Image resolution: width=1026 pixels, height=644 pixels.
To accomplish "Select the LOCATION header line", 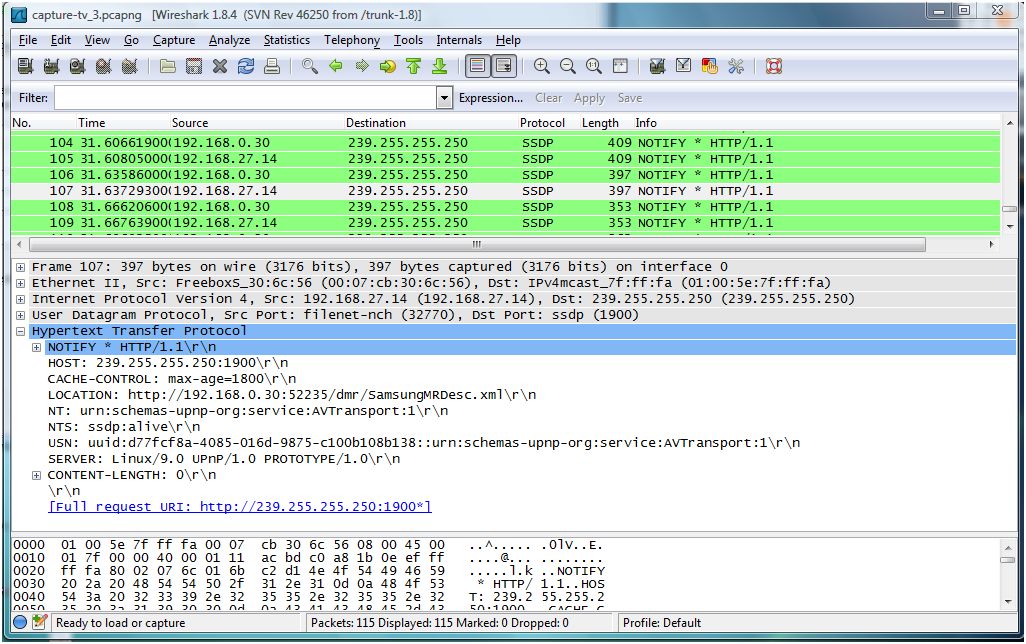I will [x=292, y=395].
